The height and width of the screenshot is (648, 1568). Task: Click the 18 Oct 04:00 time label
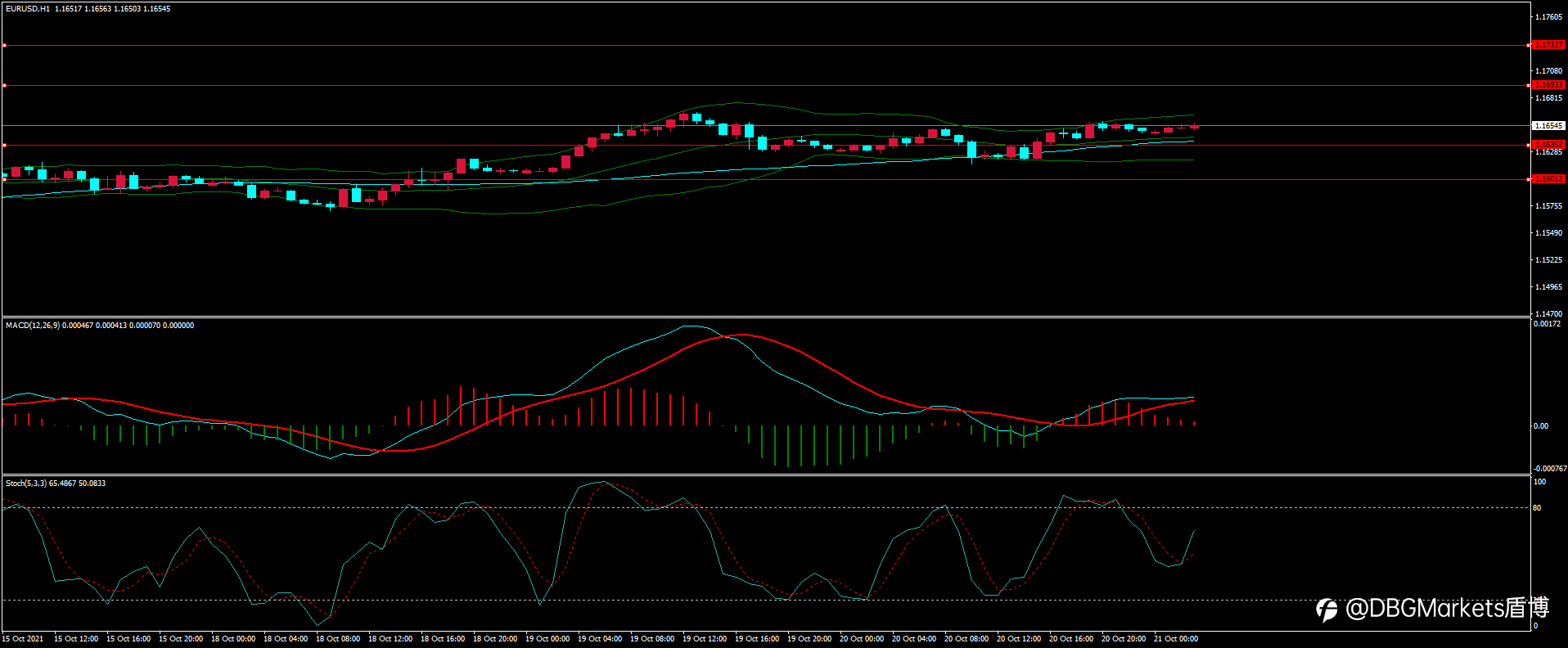pos(286,639)
